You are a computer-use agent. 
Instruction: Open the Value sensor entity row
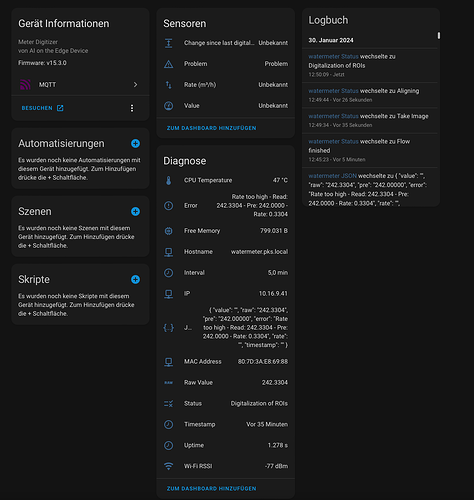coord(226,106)
